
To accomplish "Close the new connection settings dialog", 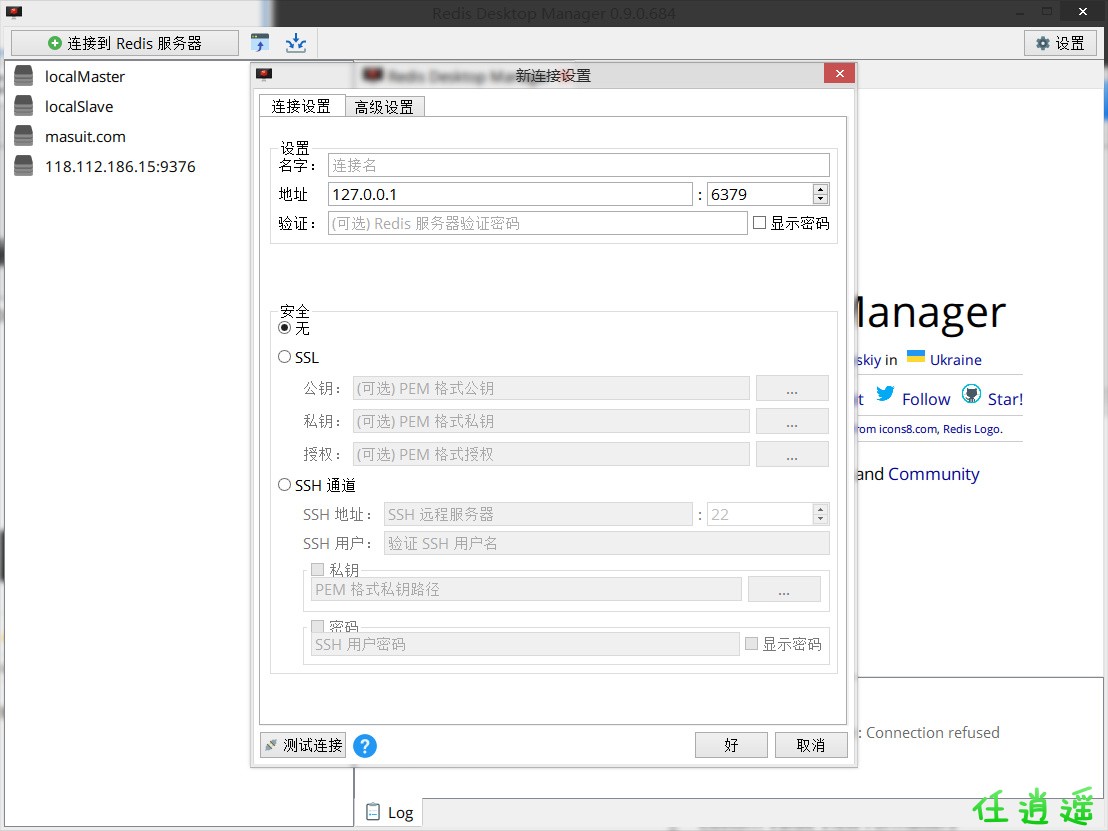I will pos(839,73).
